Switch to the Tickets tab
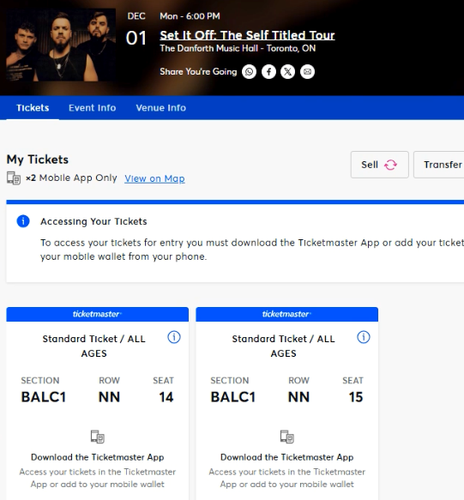 (x=33, y=108)
